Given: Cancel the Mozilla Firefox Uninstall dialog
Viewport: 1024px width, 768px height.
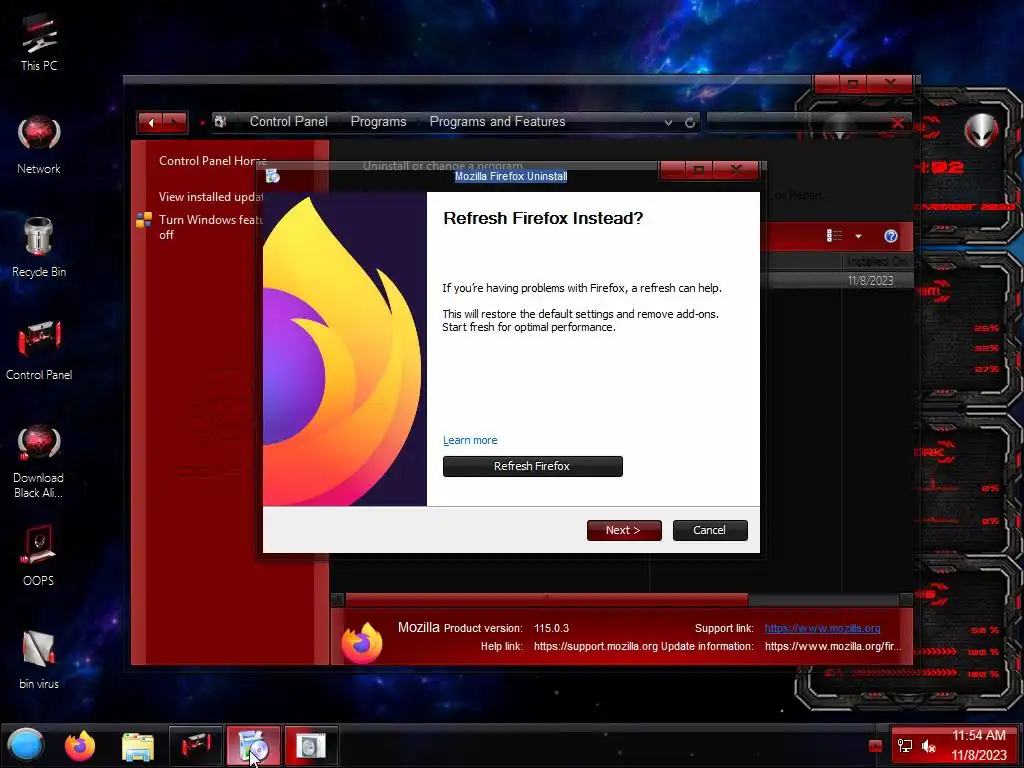Looking at the screenshot, I should pyautogui.click(x=710, y=530).
